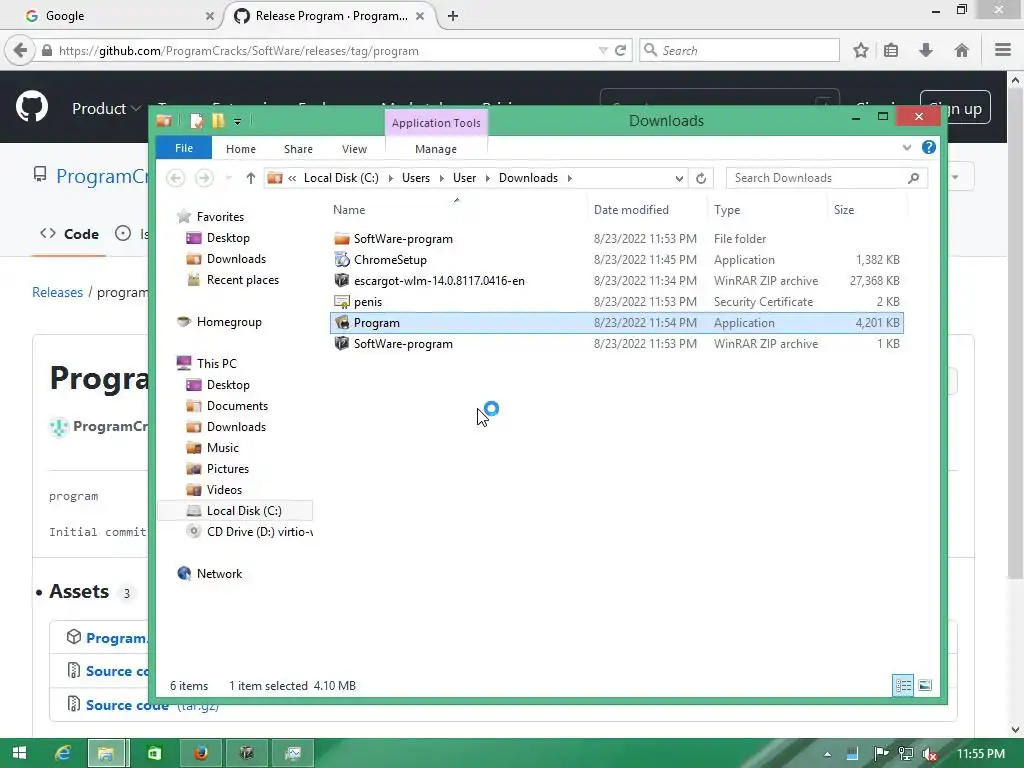Click the Search Downloads field
1024x768 pixels.
[x=817, y=178]
